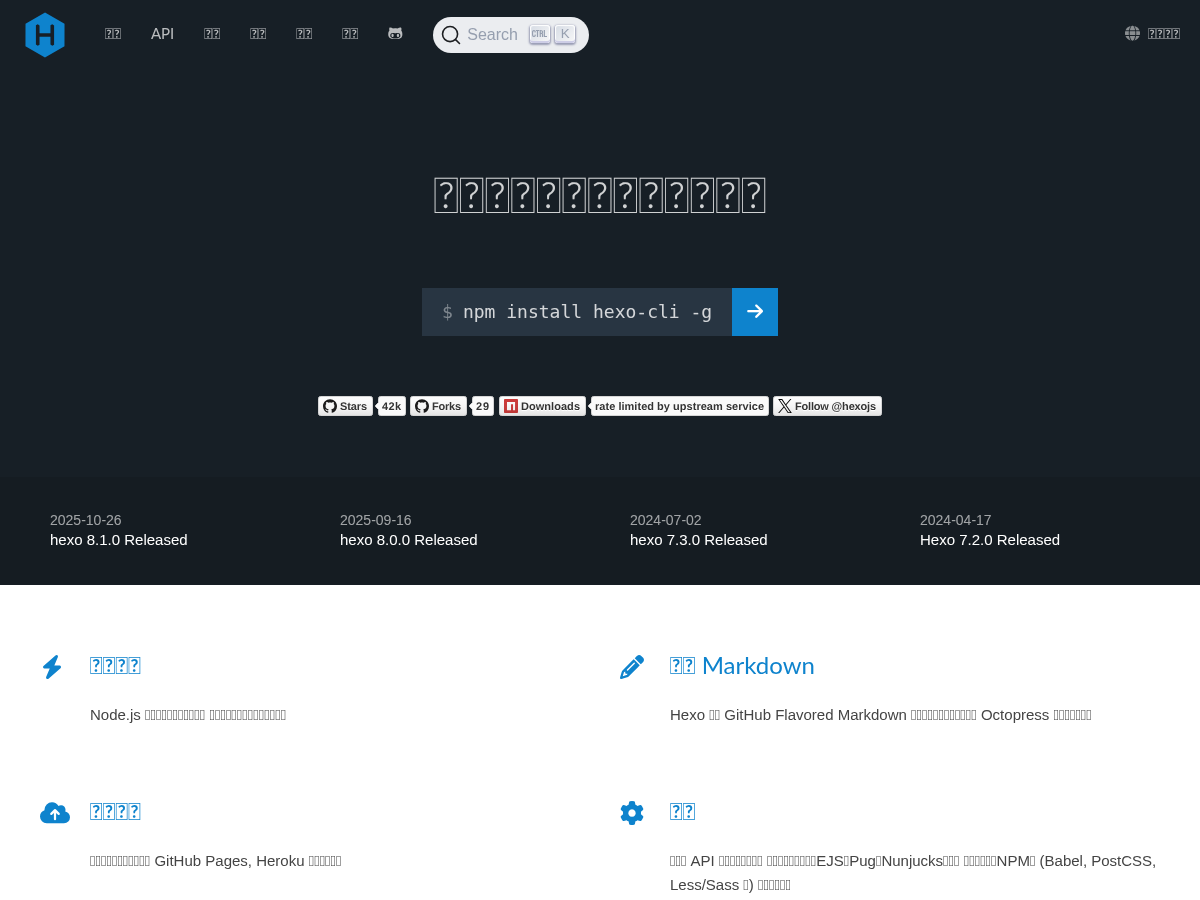Viewport: 1200px width, 900px height.
Task: Click the GitHub Stars badge
Action: click(x=345, y=406)
